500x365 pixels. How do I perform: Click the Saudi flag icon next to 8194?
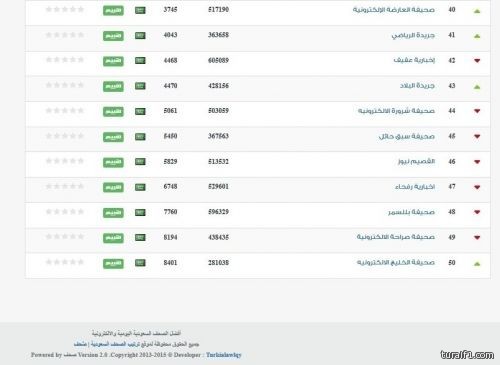pyautogui.click(x=140, y=237)
